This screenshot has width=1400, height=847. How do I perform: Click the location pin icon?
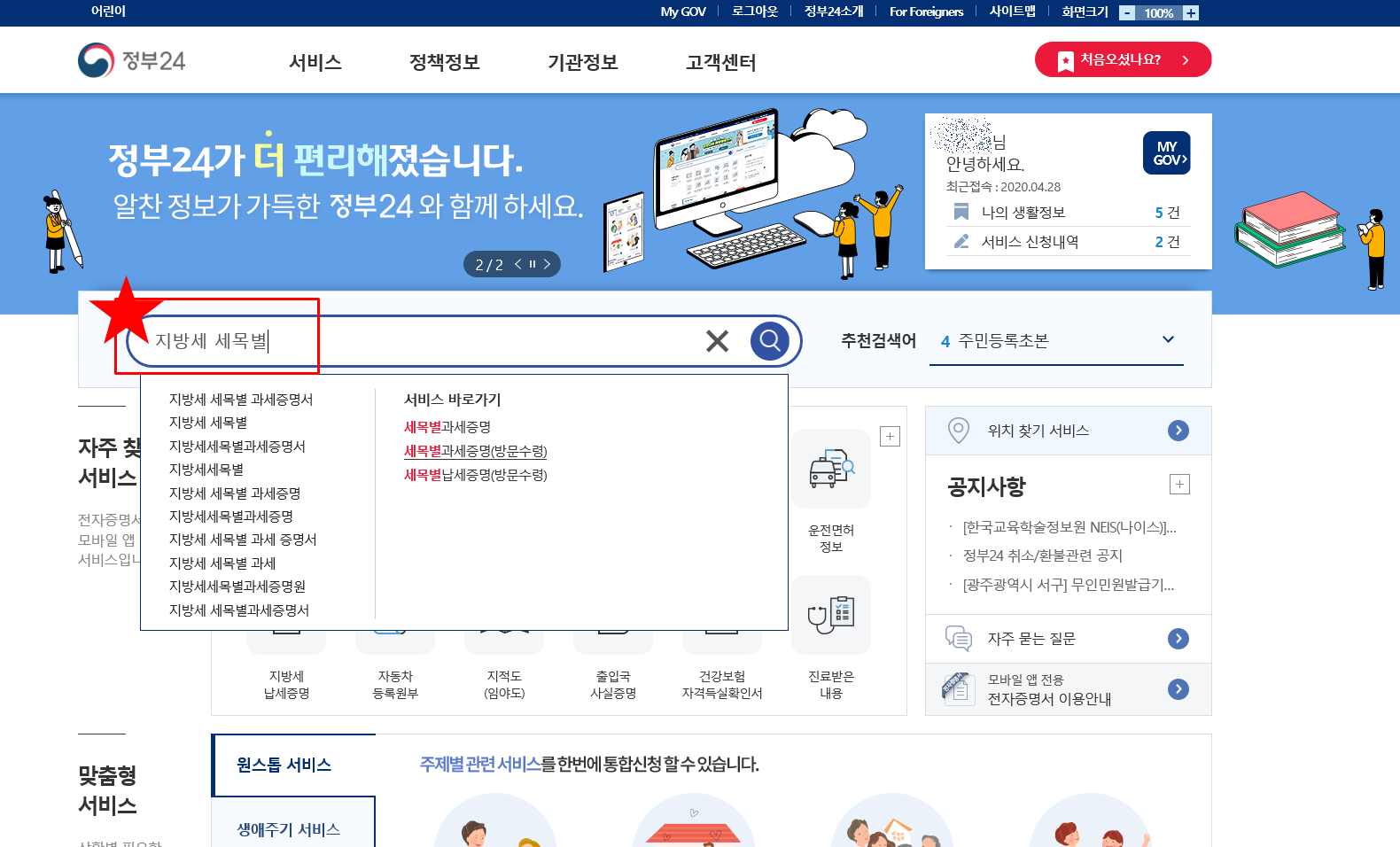(958, 431)
